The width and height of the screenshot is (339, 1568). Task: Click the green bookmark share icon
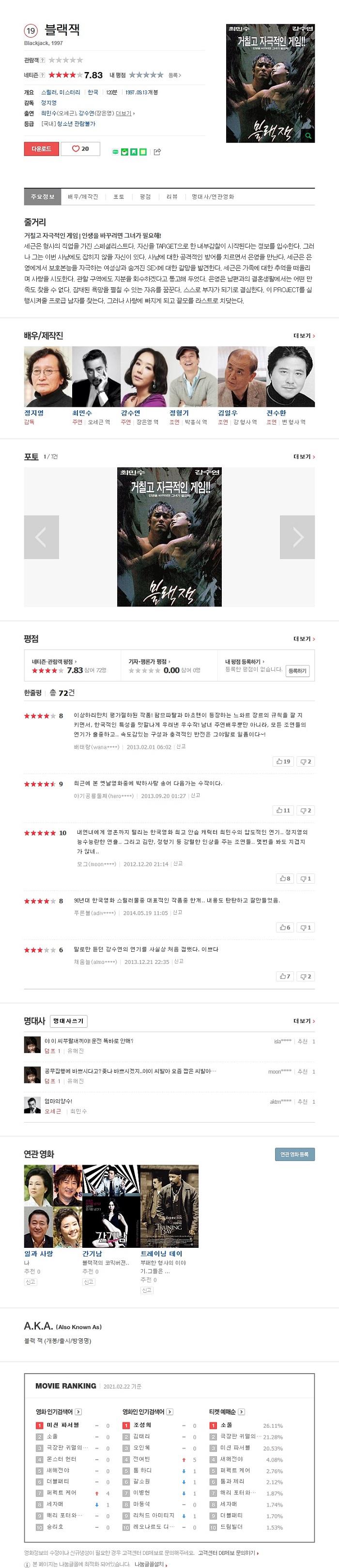tap(134, 151)
